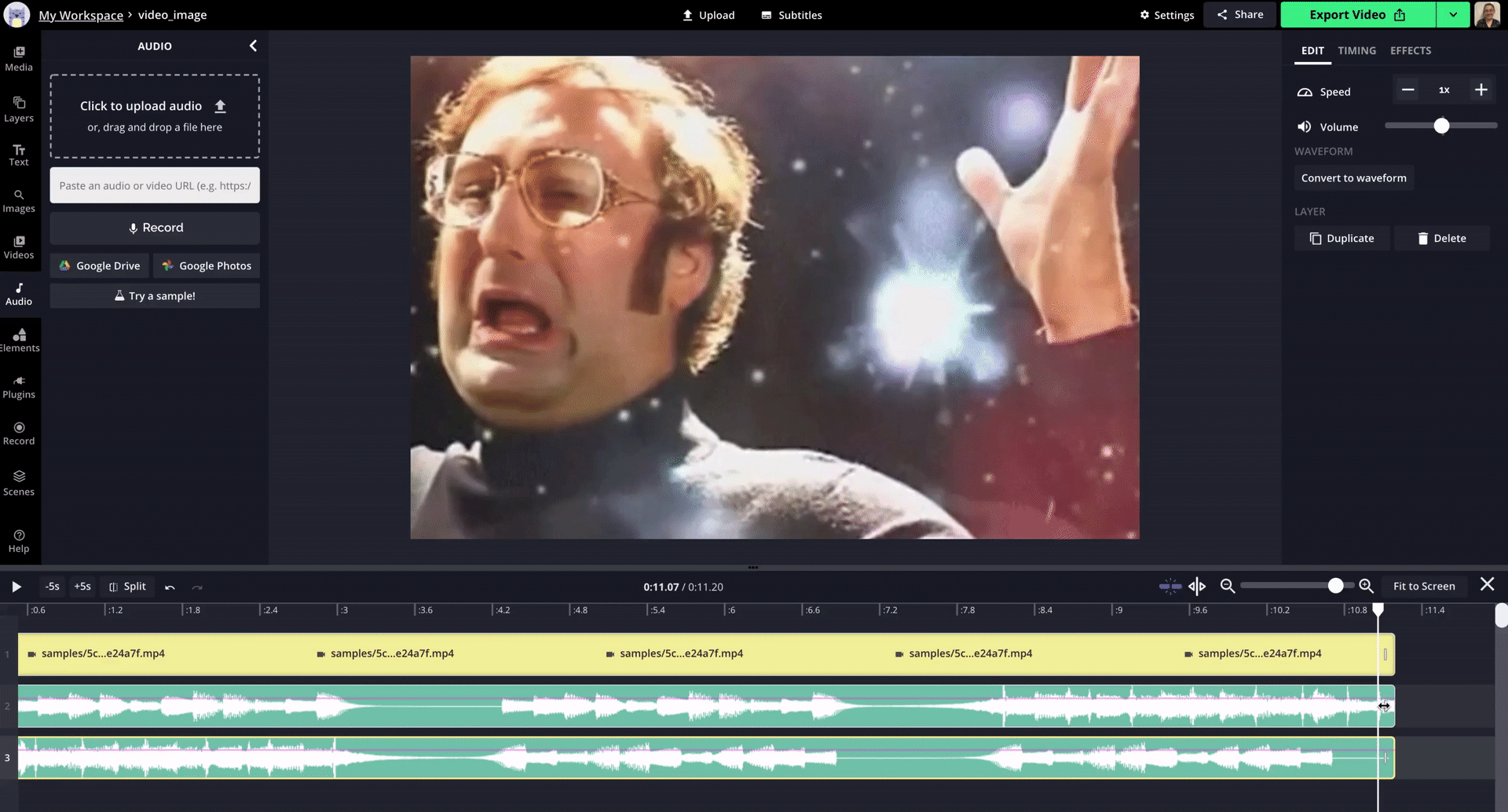Open the Images sidebar panel
The width and height of the screenshot is (1508, 812).
coord(19,201)
